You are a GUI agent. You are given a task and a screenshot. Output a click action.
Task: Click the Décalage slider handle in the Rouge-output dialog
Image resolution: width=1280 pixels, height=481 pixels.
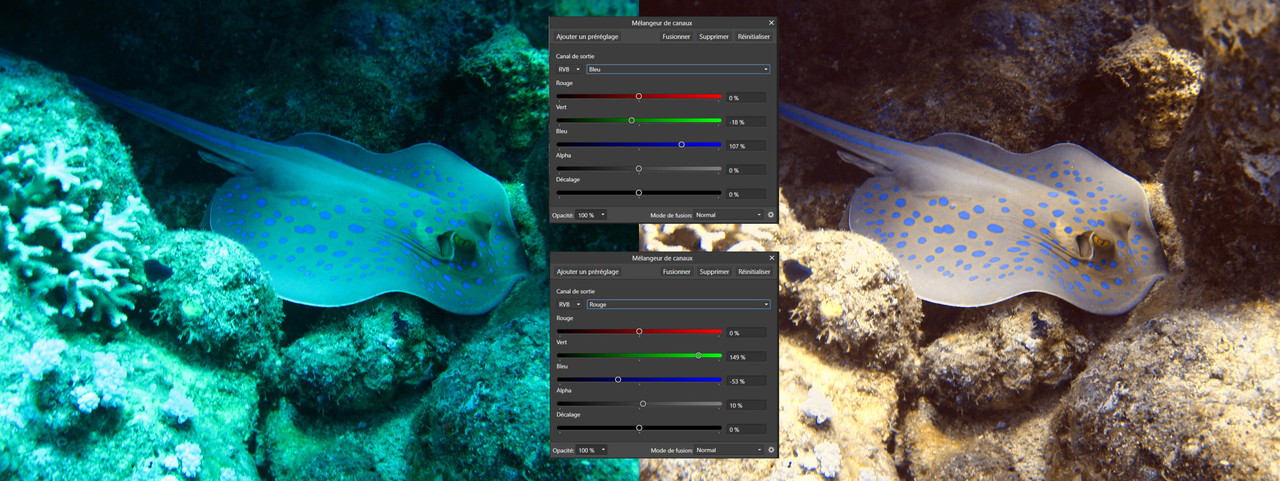639,428
